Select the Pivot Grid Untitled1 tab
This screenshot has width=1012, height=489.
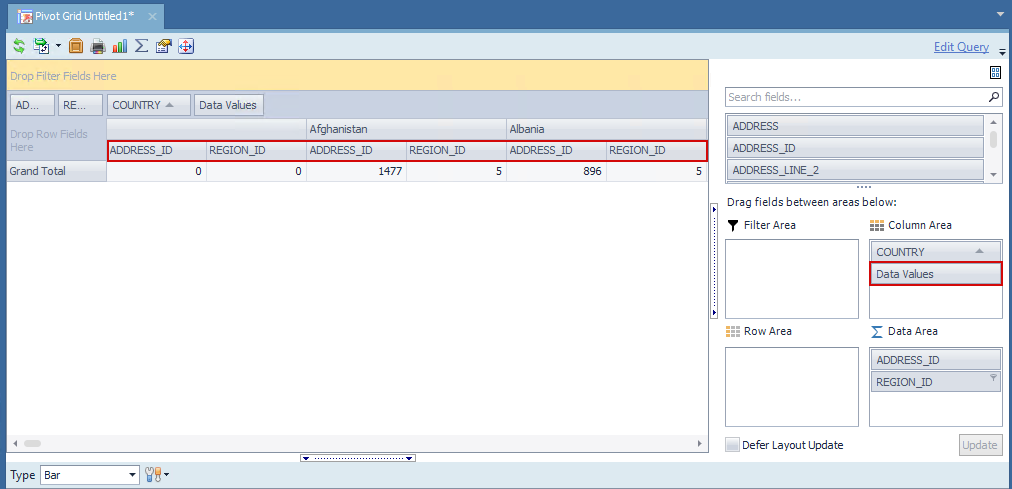tap(85, 15)
